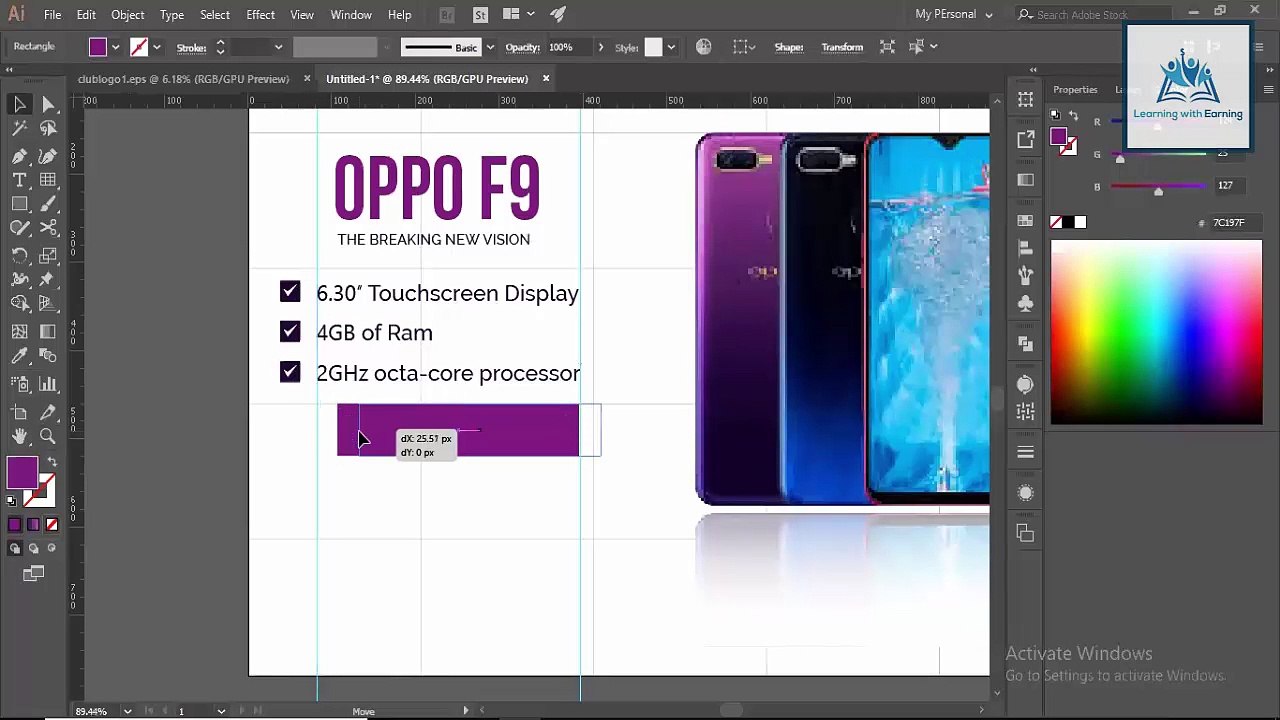The height and width of the screenshot is (720, 1280).
Task: Open the Asset Export panel icon
Action: tap(1026, 139)
